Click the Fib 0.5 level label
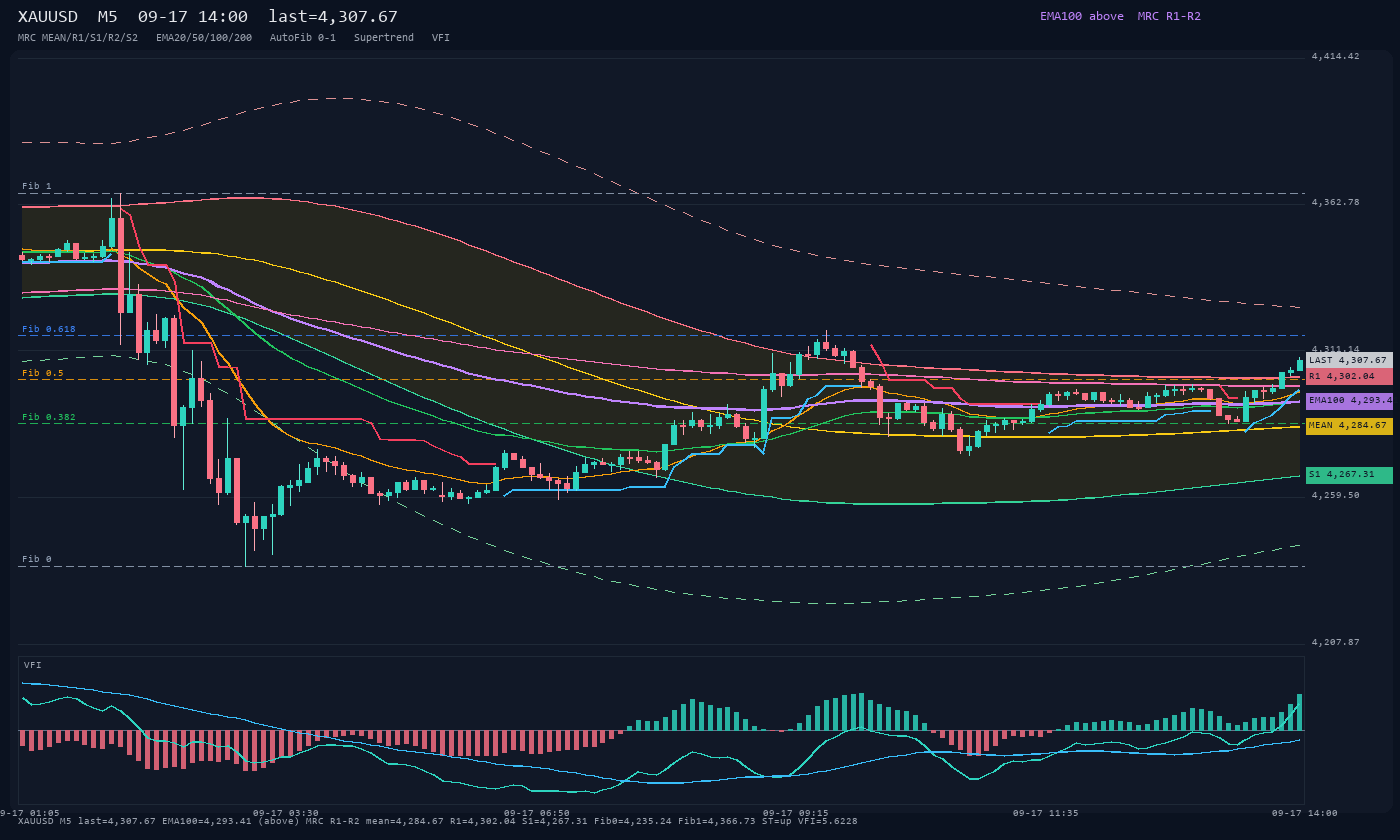The width and height of the screenshot is (1400, 840). 43,373
